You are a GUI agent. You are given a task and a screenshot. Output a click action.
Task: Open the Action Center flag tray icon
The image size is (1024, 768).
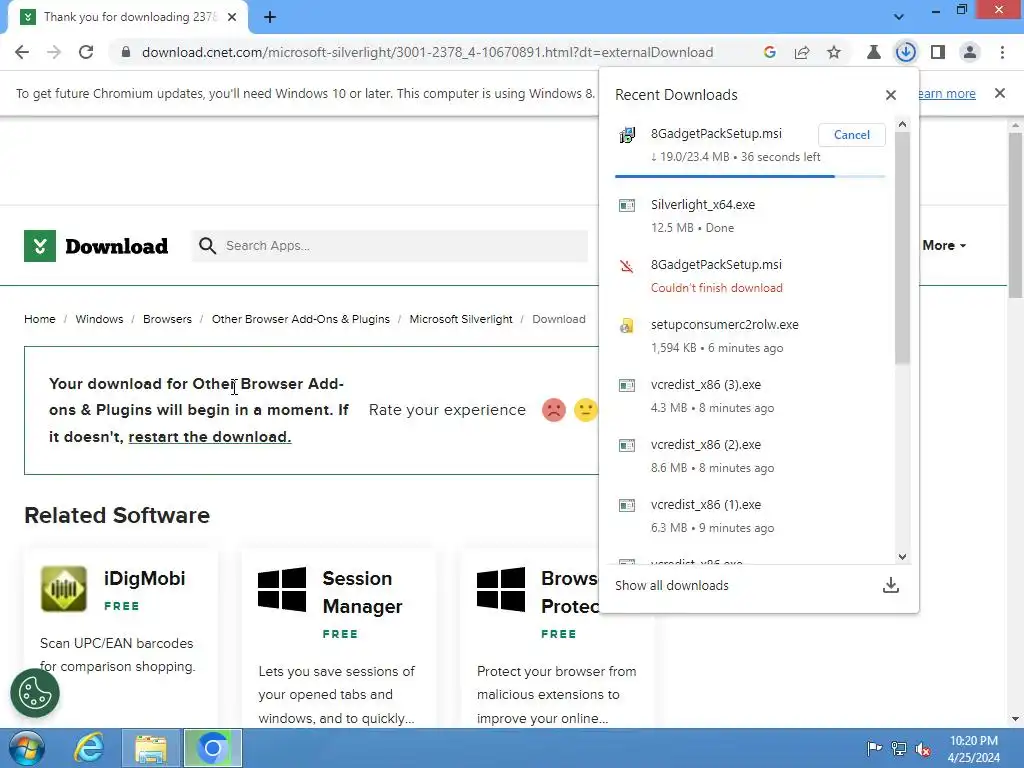point(874,748)
